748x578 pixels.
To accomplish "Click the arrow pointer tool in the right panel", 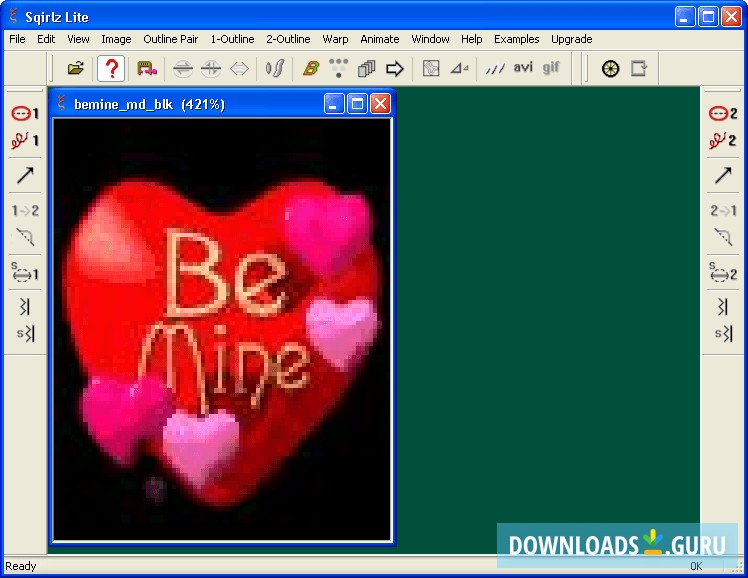I will pos(723,175).
